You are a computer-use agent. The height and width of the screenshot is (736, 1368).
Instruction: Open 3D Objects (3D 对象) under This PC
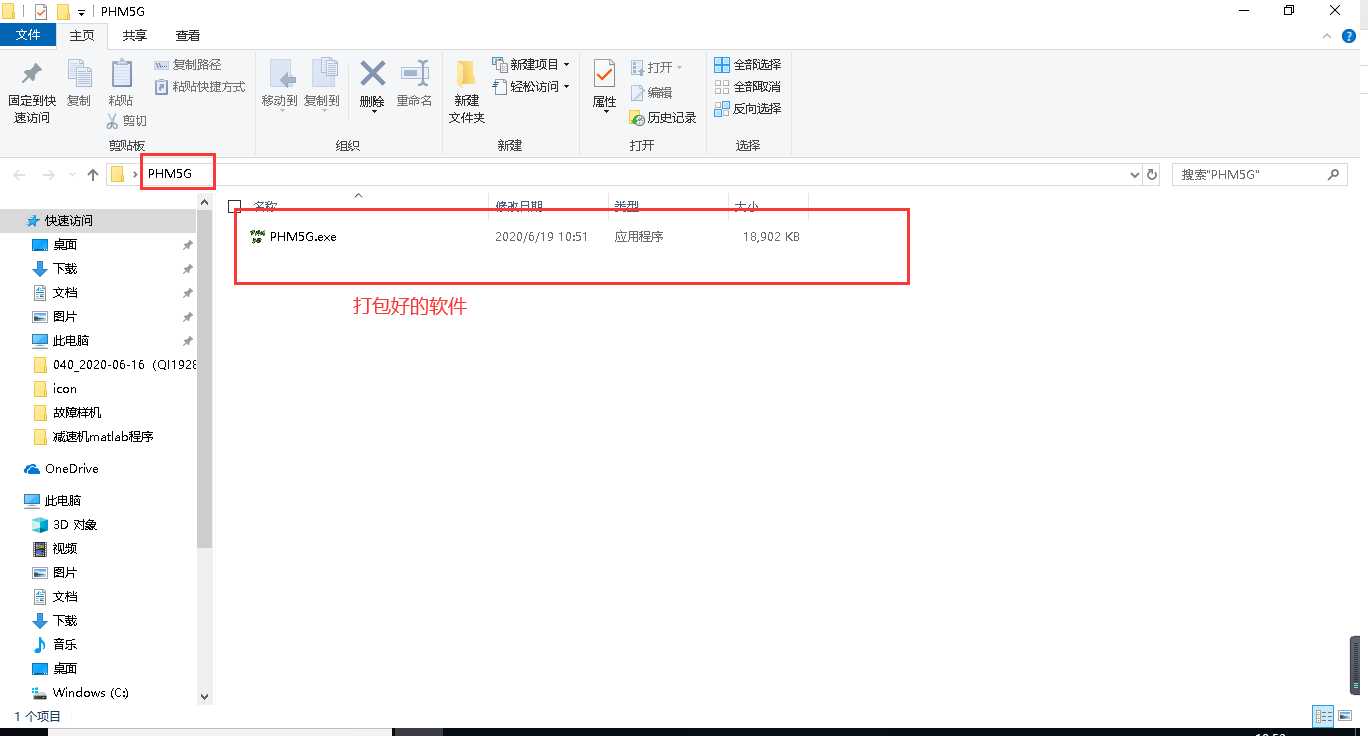coord(75,524)
